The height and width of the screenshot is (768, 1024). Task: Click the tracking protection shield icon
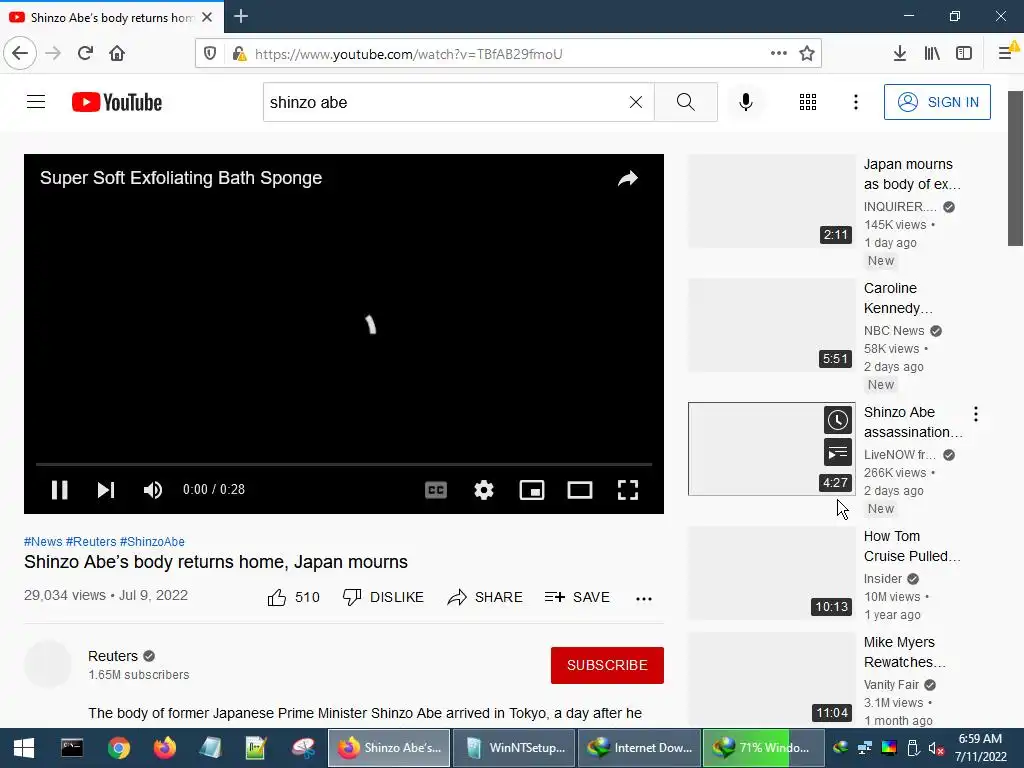pos(210,54)
